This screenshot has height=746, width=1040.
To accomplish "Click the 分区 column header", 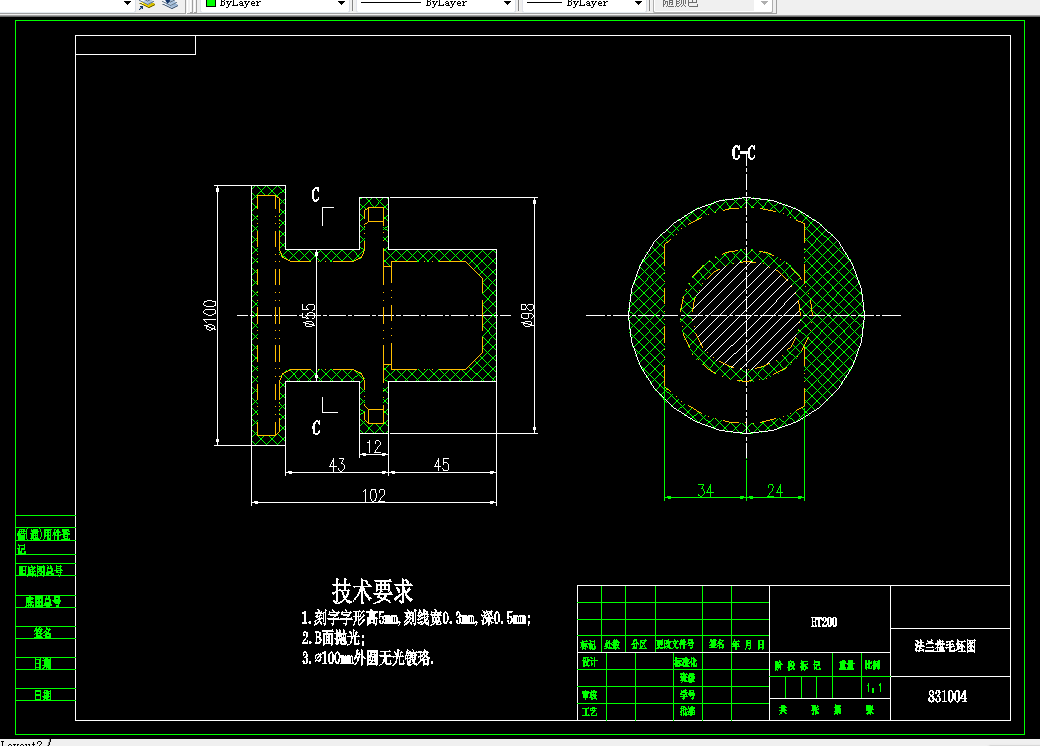I will click(x=639, y=645).
